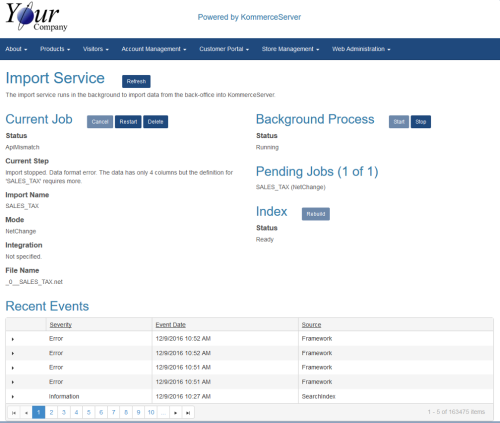The image size is (500, 423).
Task: Go to the first page of events
Action: 14,413
